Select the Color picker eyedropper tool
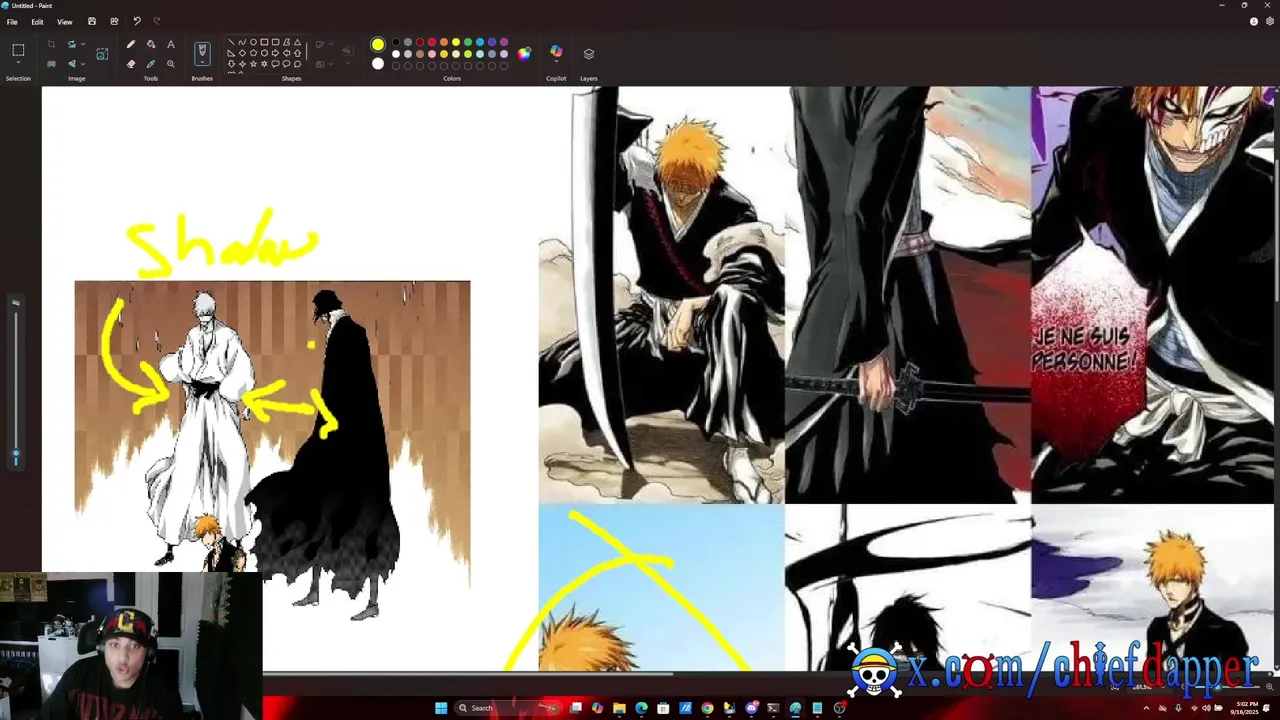 click(151, 64)
